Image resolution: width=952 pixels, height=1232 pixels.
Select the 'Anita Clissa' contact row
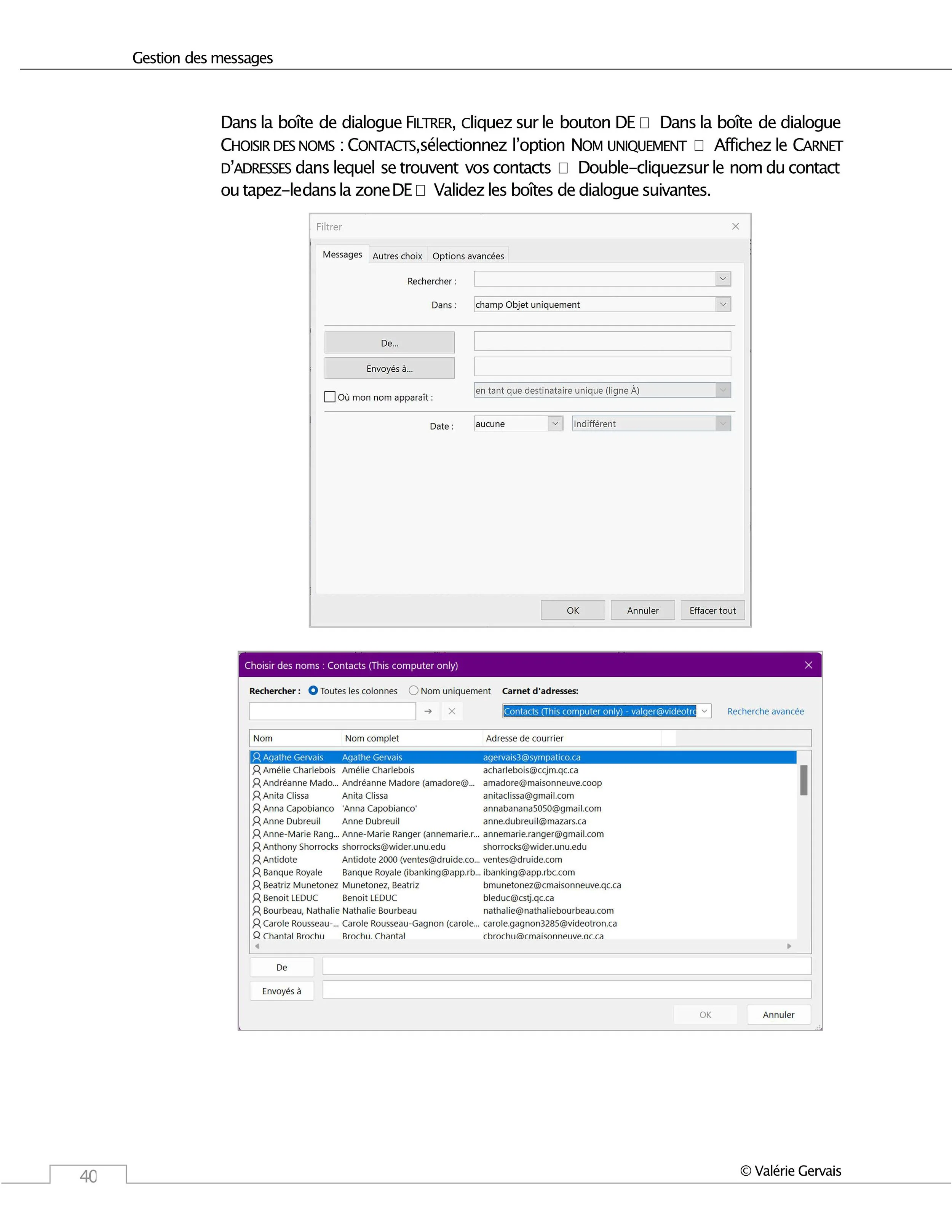point(523,796)
